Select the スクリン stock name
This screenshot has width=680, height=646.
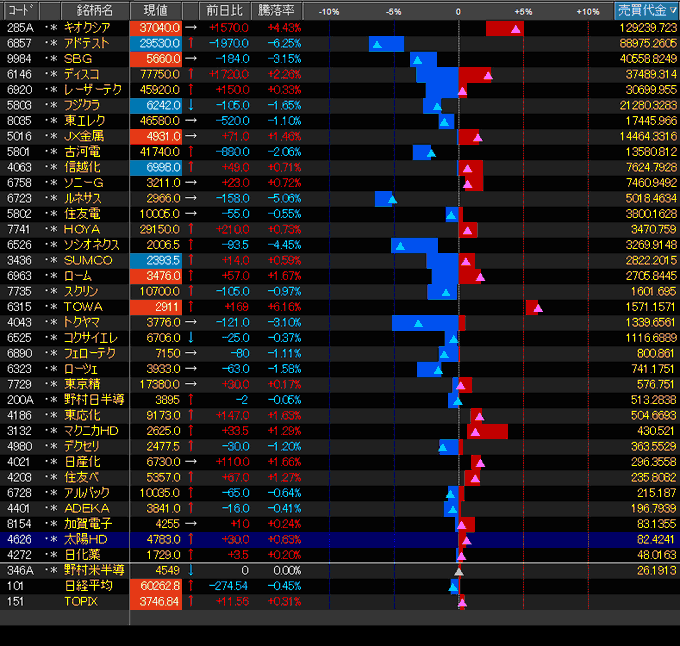(81, 291)
